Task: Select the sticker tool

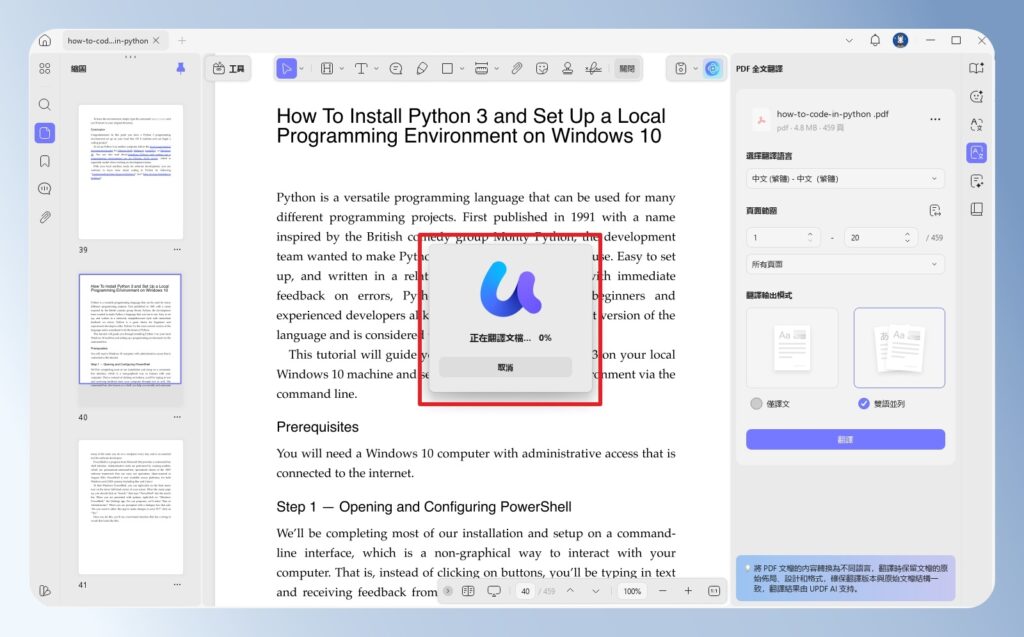Action: click(542, 69)
